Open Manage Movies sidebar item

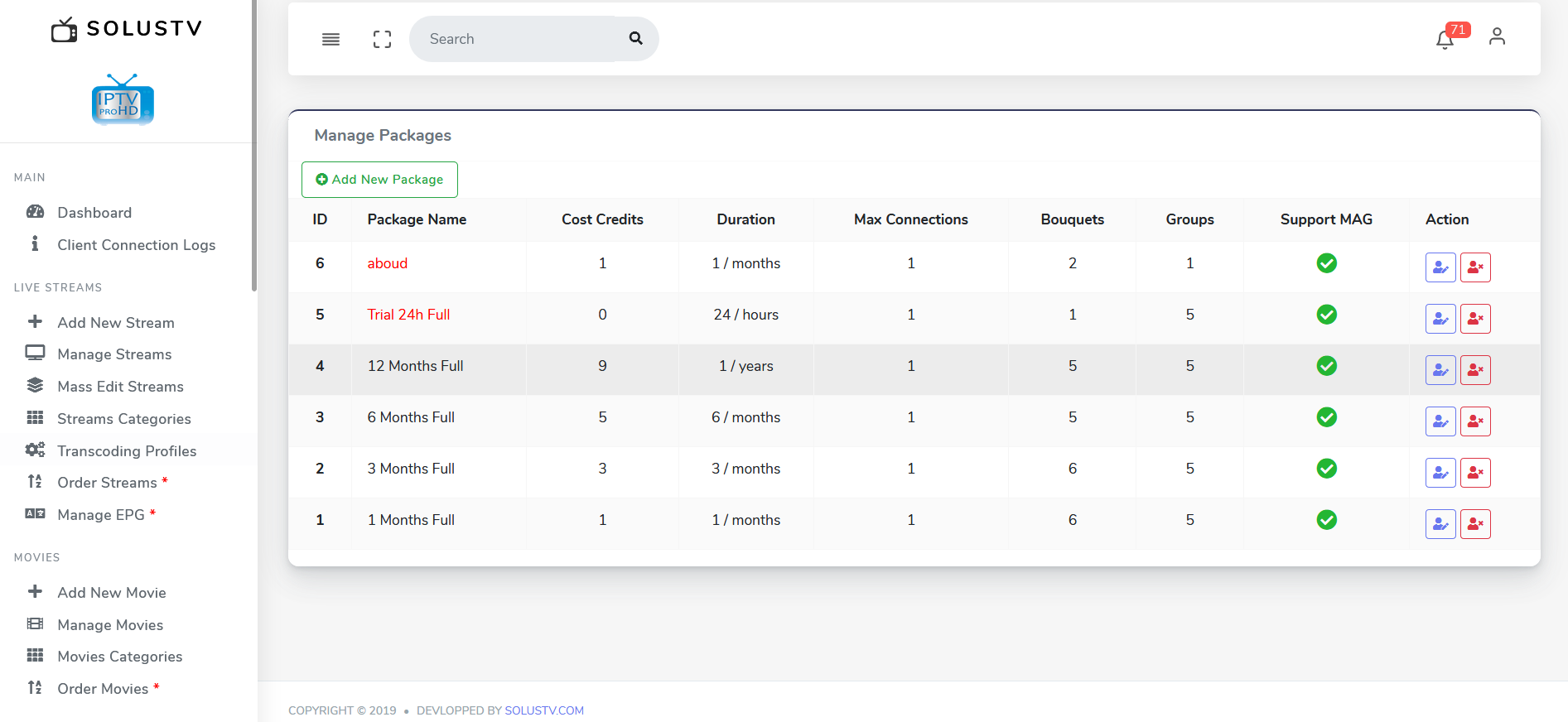tap(110, 625)
